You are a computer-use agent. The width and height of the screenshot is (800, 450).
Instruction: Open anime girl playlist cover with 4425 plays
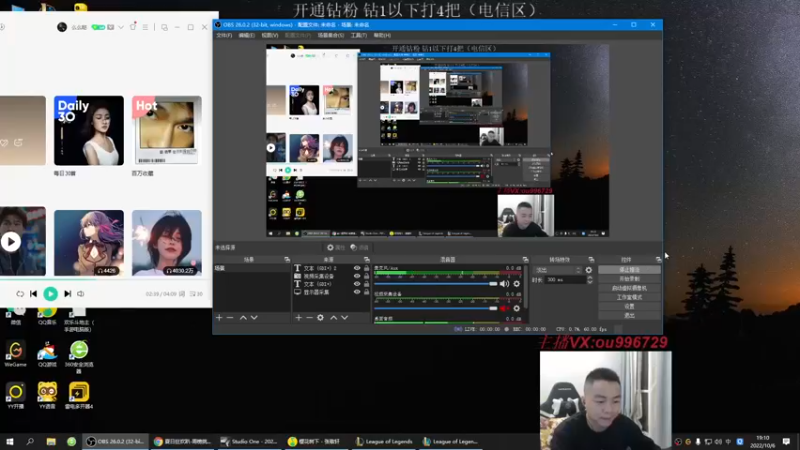[89, 243]
